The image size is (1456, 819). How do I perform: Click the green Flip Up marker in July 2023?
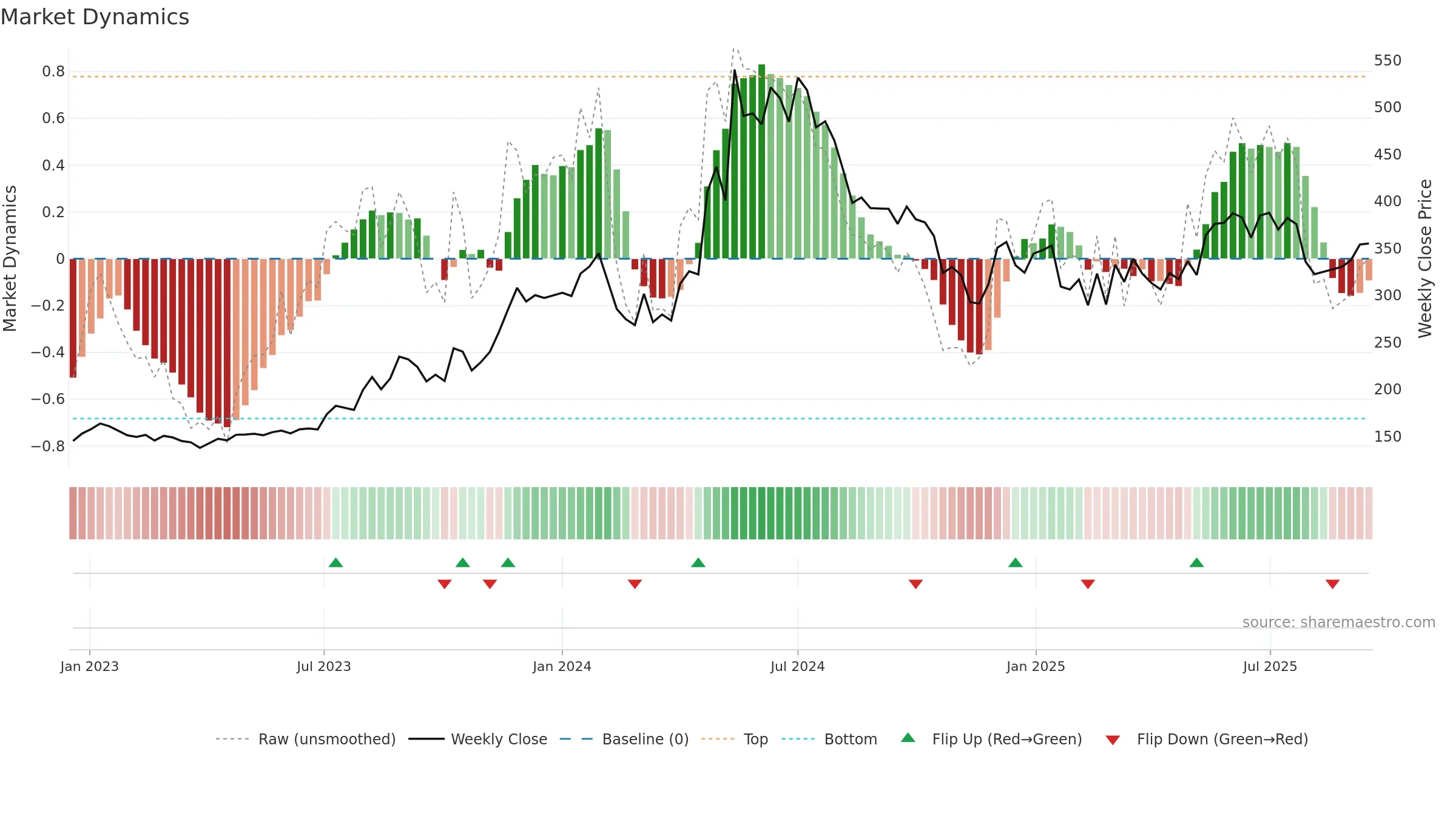[335, 562]
